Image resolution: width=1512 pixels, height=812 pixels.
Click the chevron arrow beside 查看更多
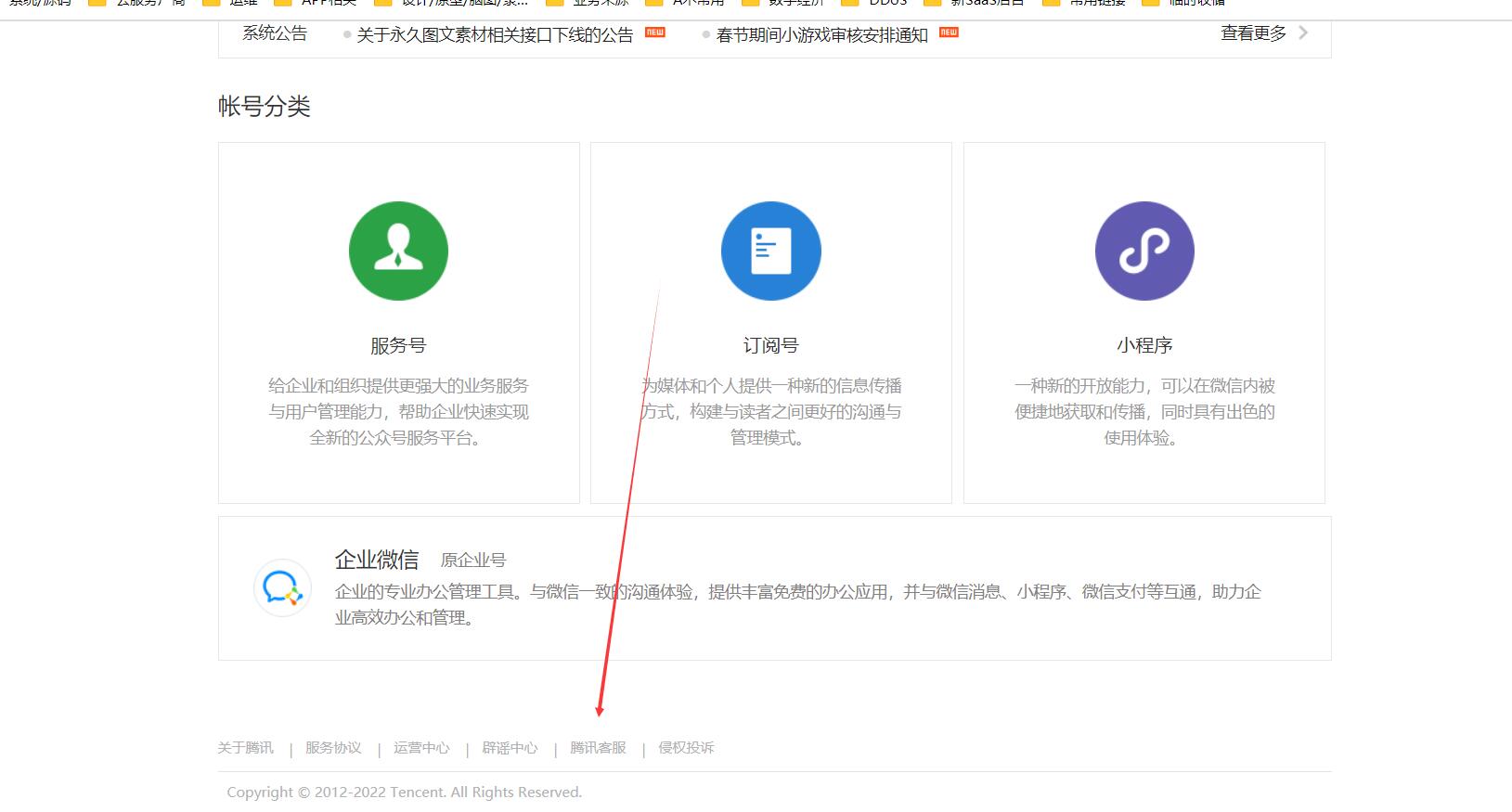tap(1303, 32)
